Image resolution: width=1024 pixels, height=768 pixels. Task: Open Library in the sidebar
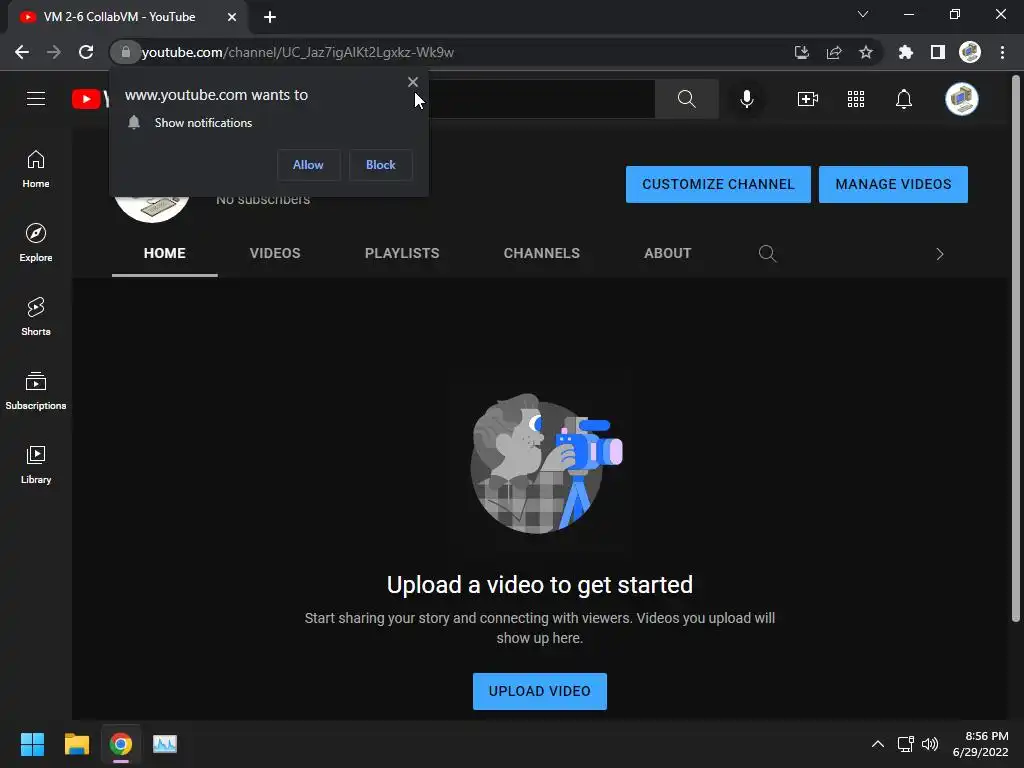click(36, 464)
